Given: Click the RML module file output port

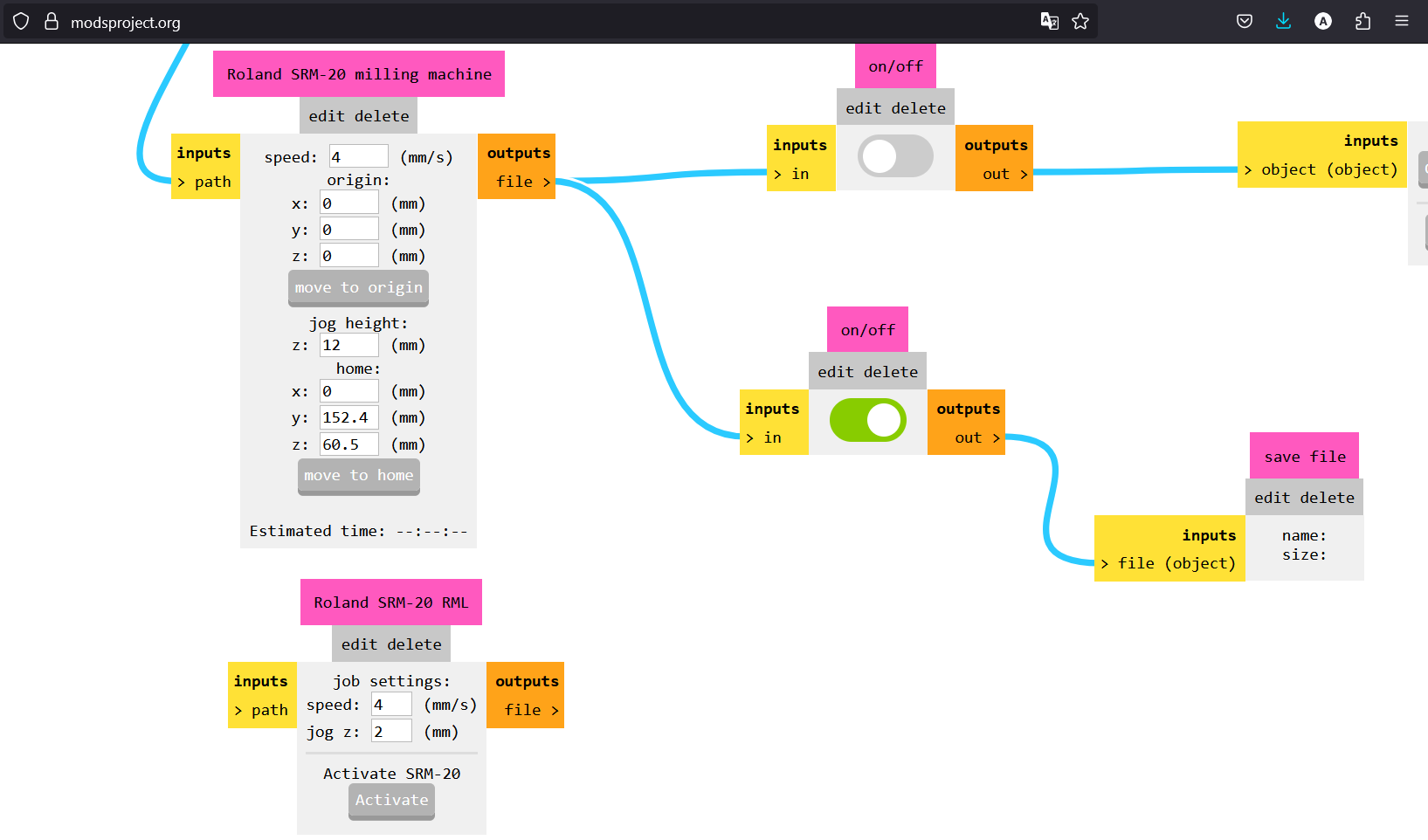Looking at the screenshot, I should point(530,710).
